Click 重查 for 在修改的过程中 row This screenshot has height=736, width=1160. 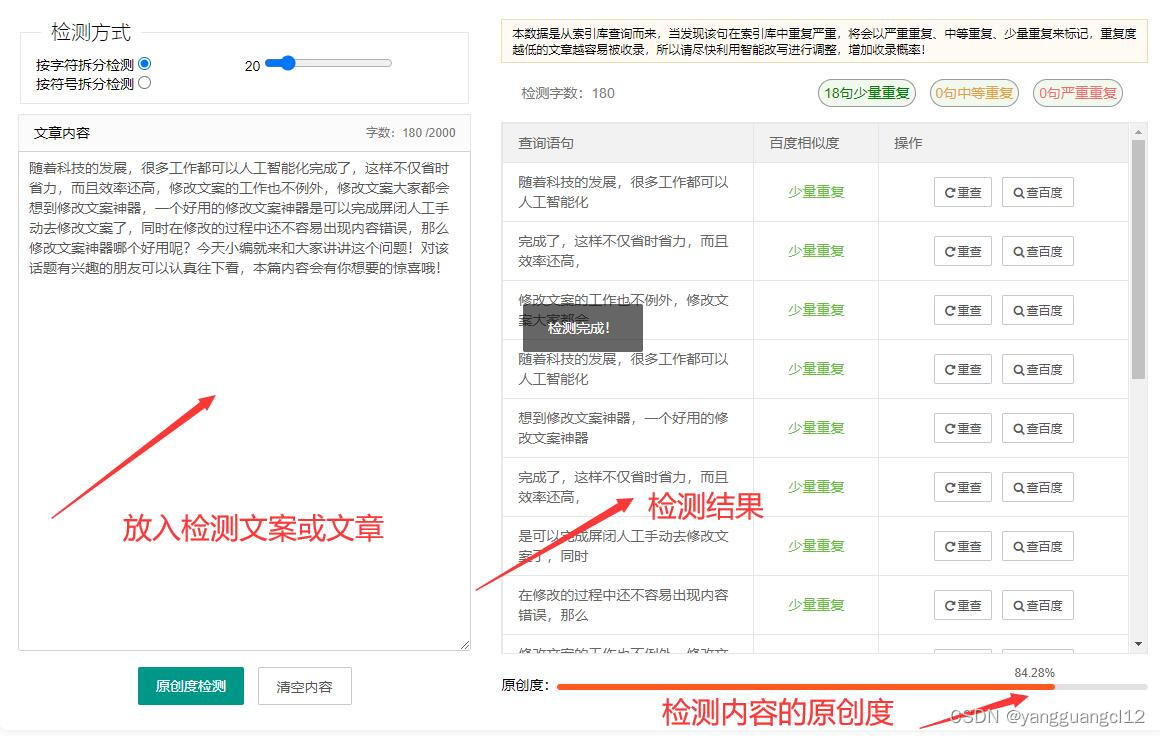tap(962, 605)
